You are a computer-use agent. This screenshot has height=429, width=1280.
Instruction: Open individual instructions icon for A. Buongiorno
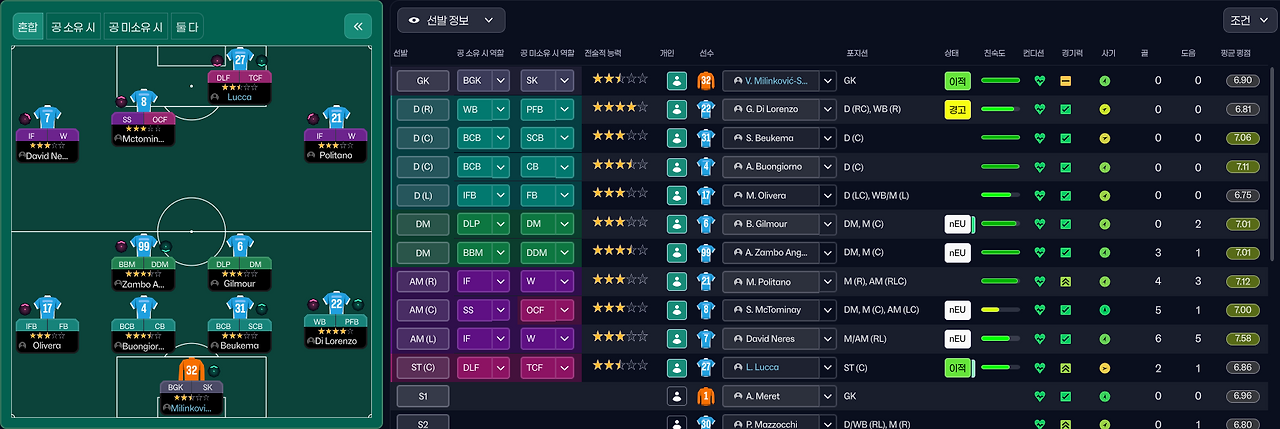[677, 167]
